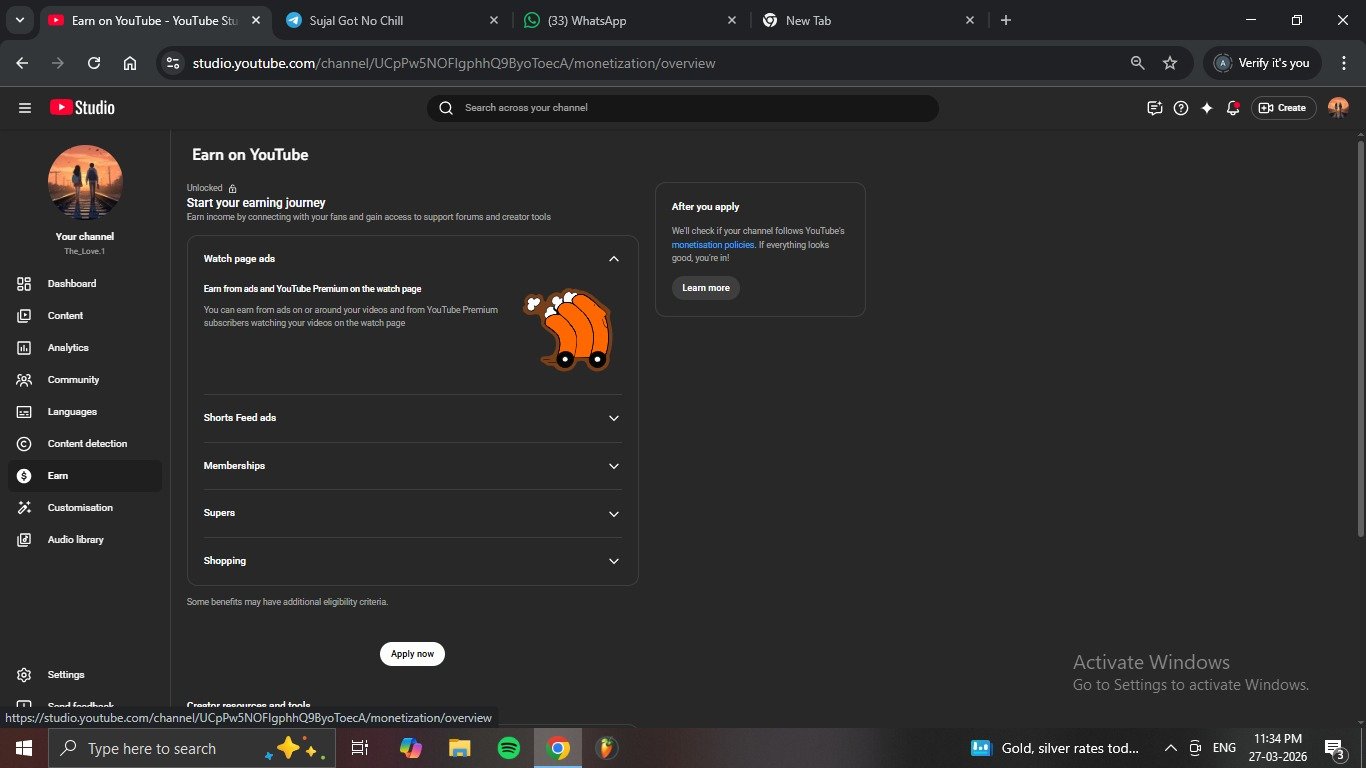Bookmark this page with star icon
The width and height of the screenshot is (1366, 768).
1170,63
